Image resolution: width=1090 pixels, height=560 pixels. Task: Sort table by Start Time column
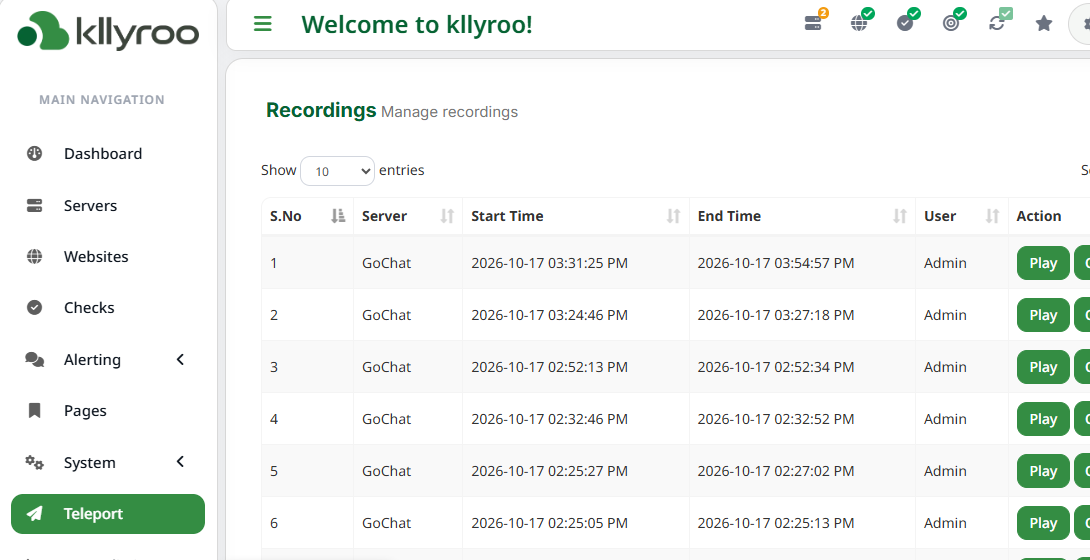576,216
